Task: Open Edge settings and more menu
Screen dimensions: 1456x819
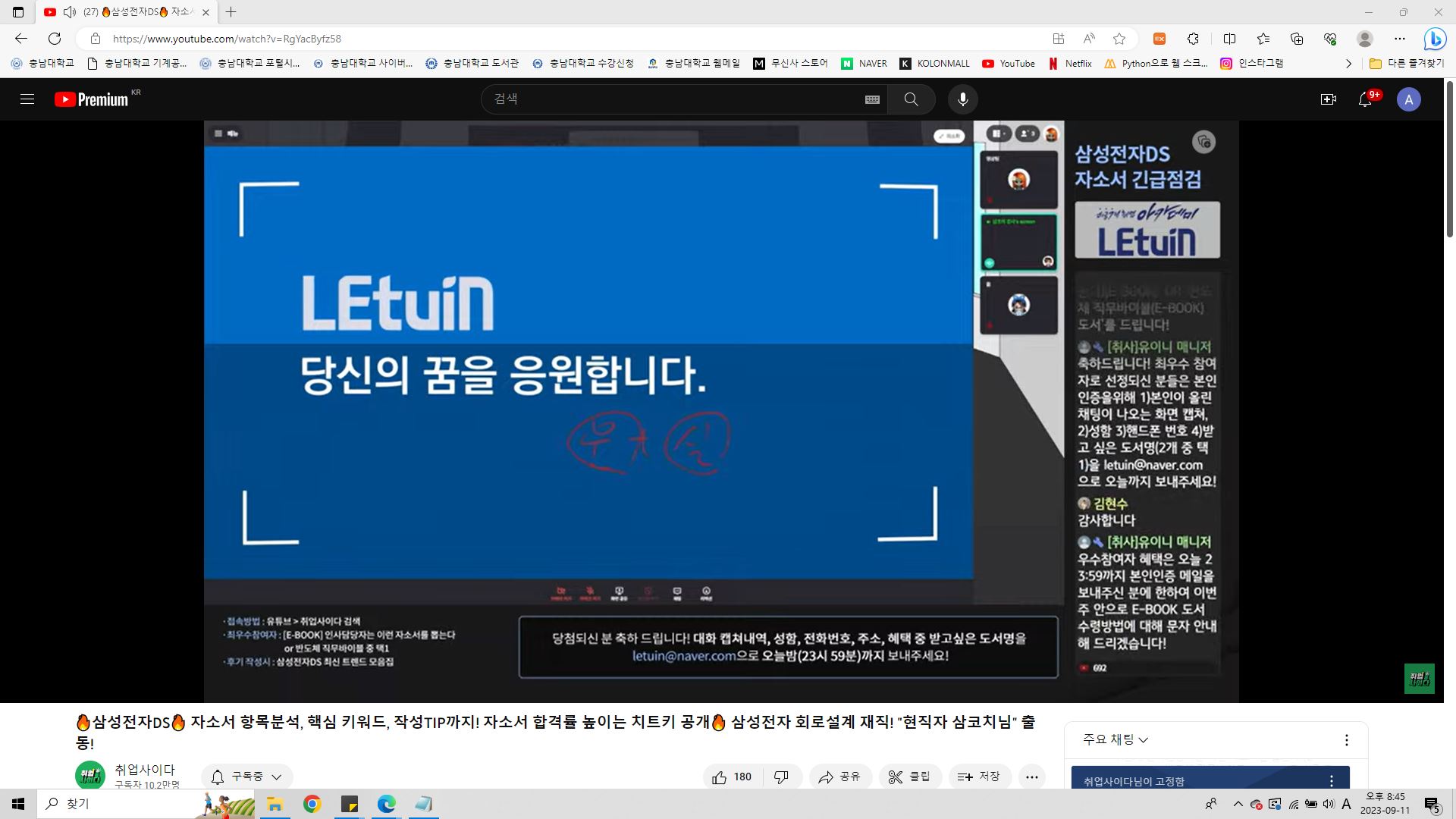Action: click(1400, 39)
